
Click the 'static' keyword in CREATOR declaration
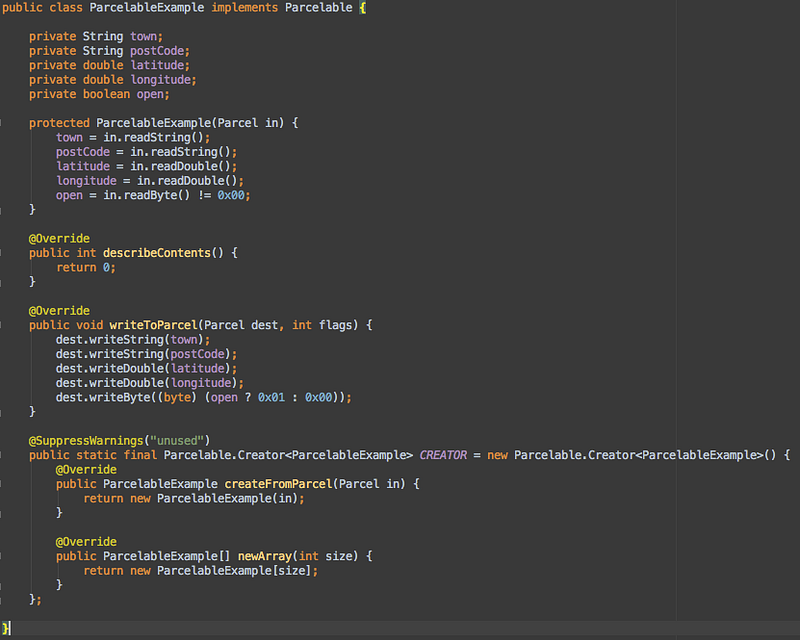point(96,455)
